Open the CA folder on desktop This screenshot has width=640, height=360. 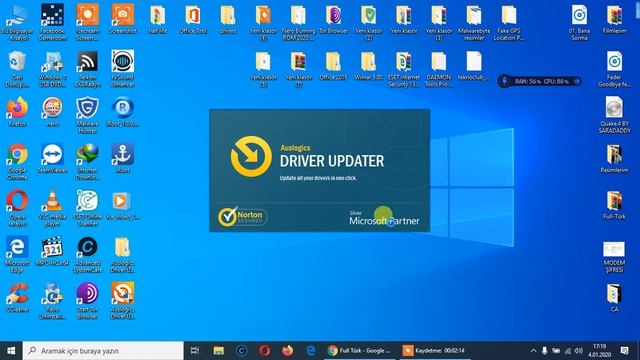point(614,297)
